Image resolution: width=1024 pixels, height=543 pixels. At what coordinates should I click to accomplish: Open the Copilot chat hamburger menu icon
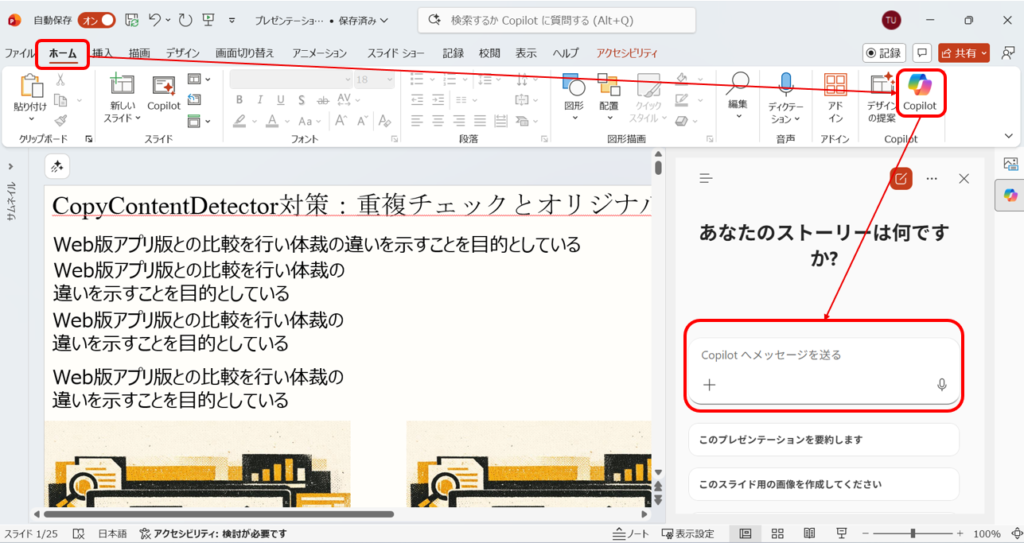[706, 178]
